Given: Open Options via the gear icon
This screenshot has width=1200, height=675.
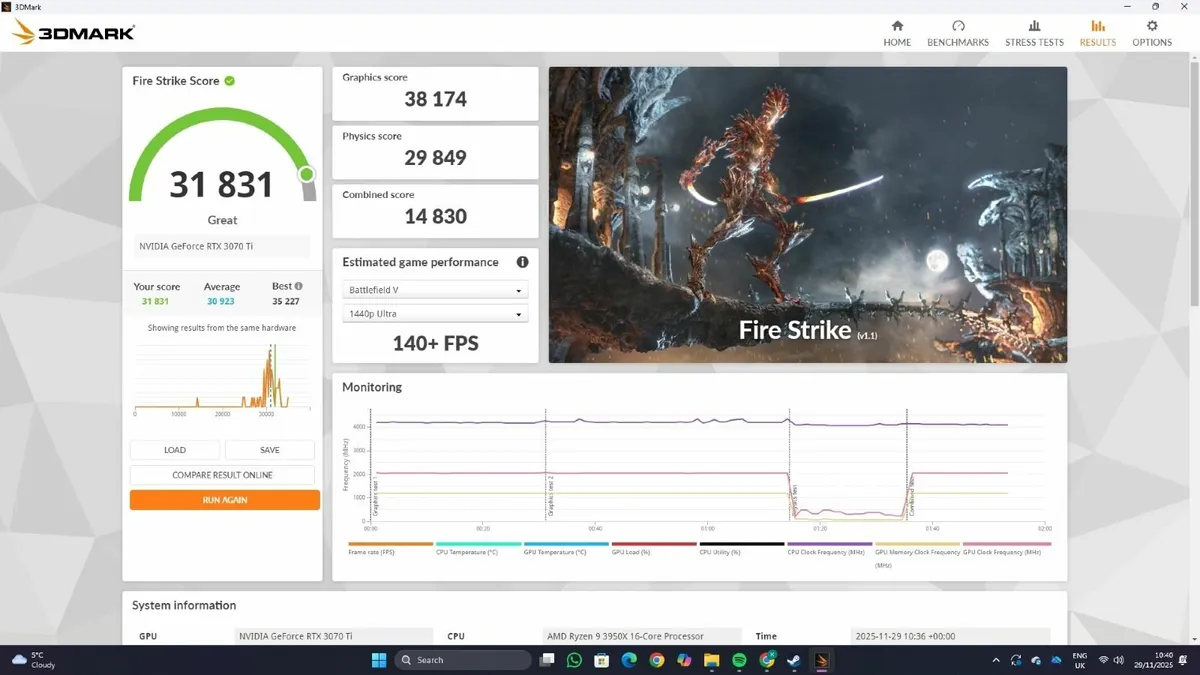Looking at the screenshot, I should point(1152,30).
